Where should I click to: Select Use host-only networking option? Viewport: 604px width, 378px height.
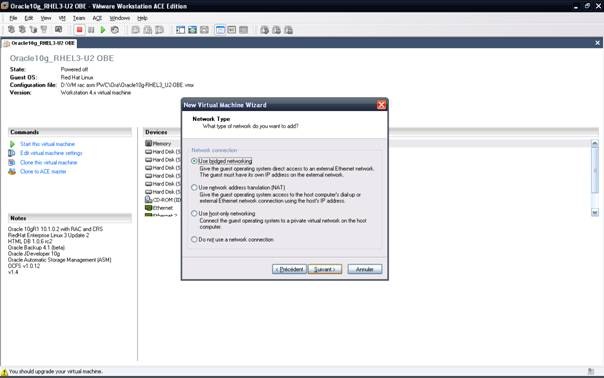click(x=195, y=213)
